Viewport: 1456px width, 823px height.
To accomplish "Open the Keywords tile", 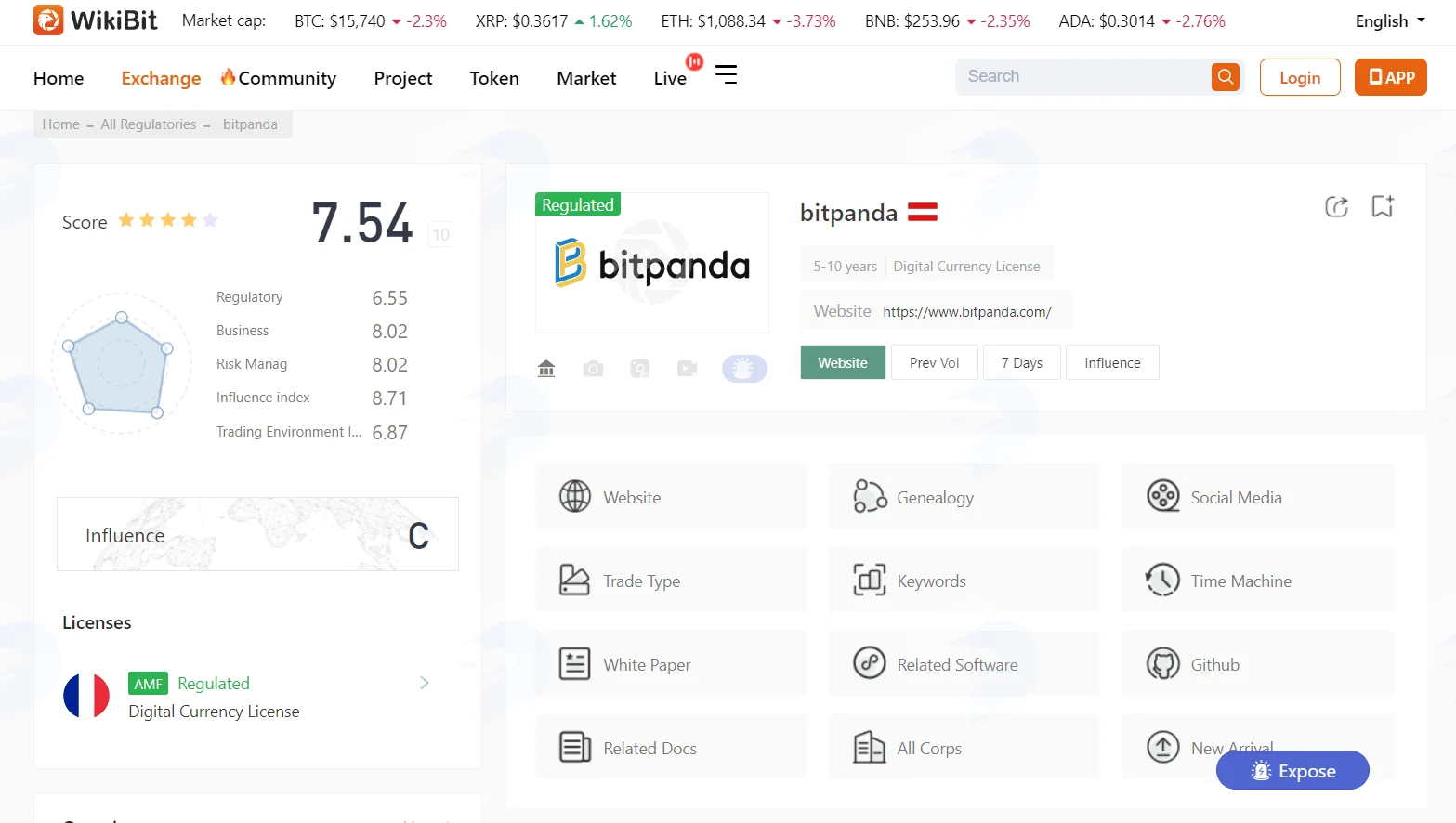I will coord(964,581).
